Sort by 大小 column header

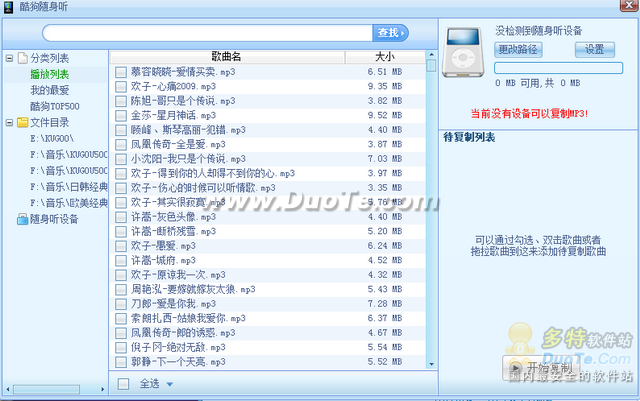pos(384,57)
